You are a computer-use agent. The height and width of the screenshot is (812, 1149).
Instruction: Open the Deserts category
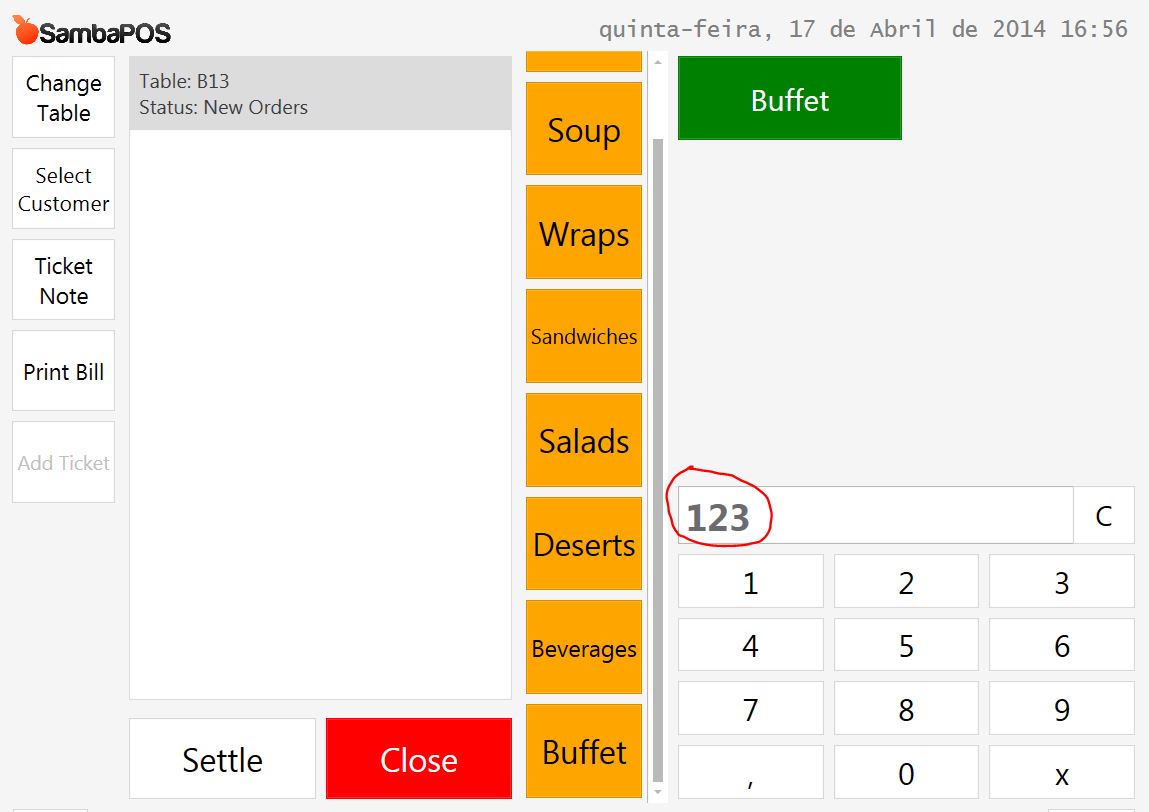click(584, 544)
